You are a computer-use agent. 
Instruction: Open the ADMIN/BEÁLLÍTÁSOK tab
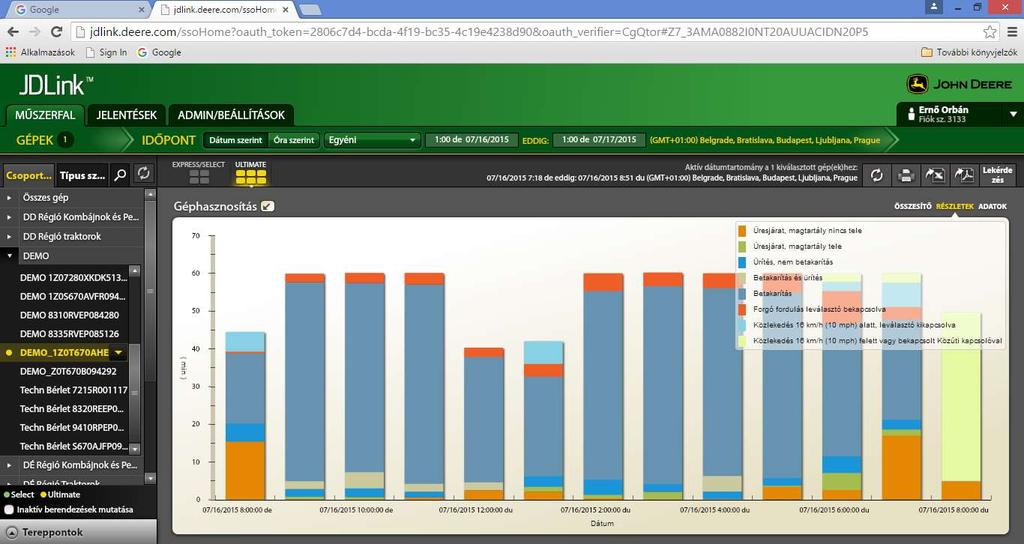231,115
